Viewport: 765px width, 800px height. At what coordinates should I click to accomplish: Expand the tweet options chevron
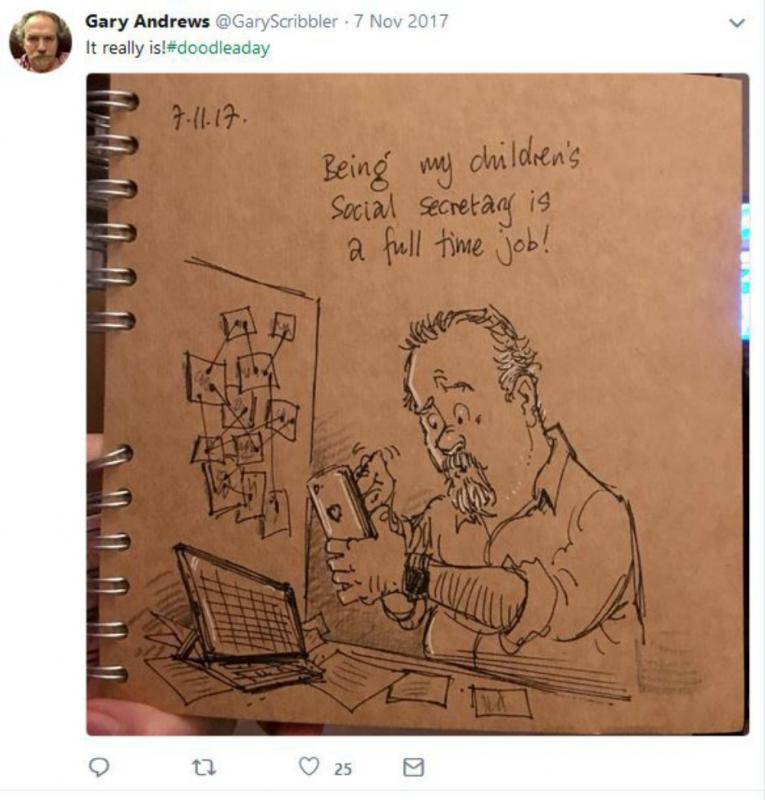(737, 23)
